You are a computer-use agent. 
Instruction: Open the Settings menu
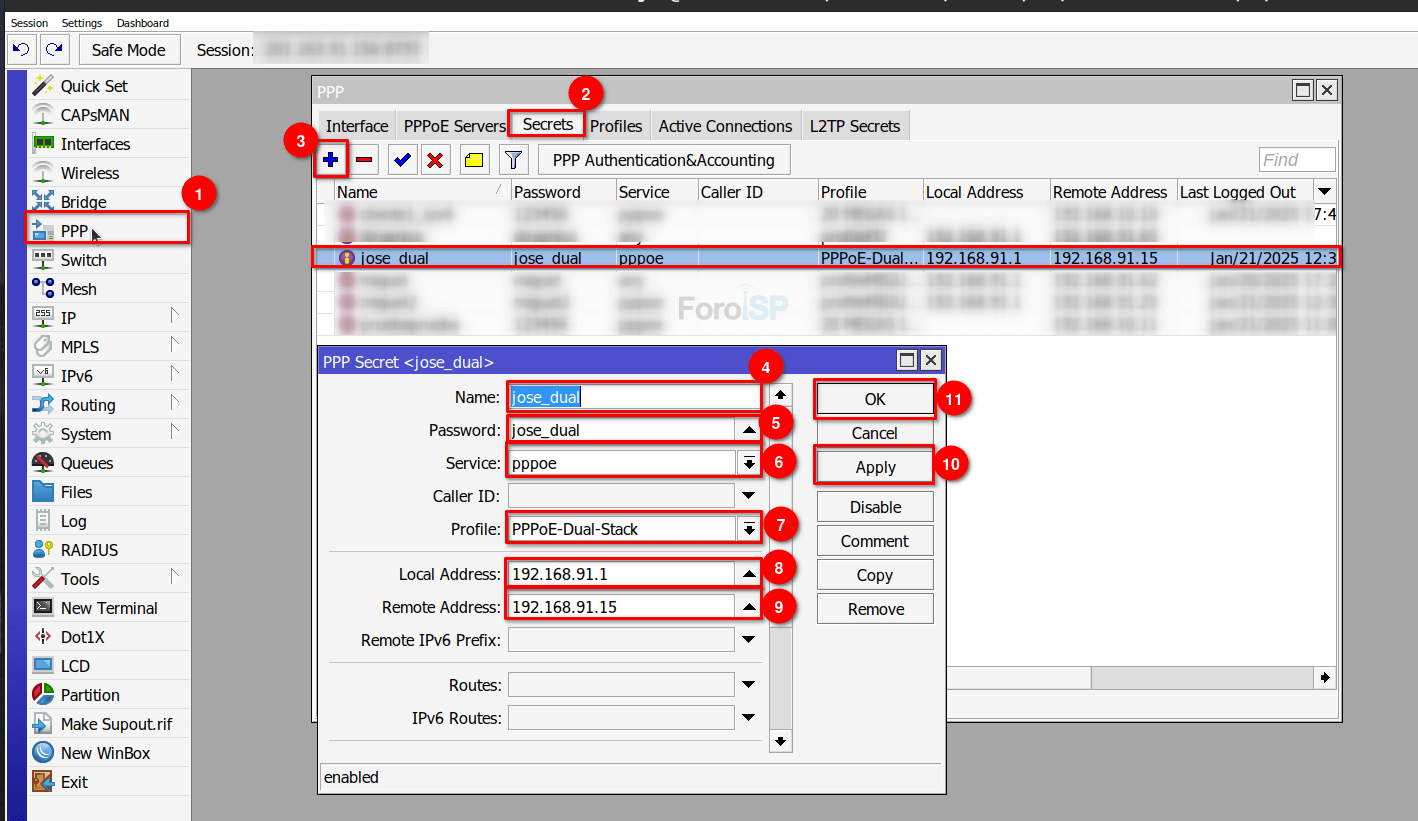click(82, 23)
